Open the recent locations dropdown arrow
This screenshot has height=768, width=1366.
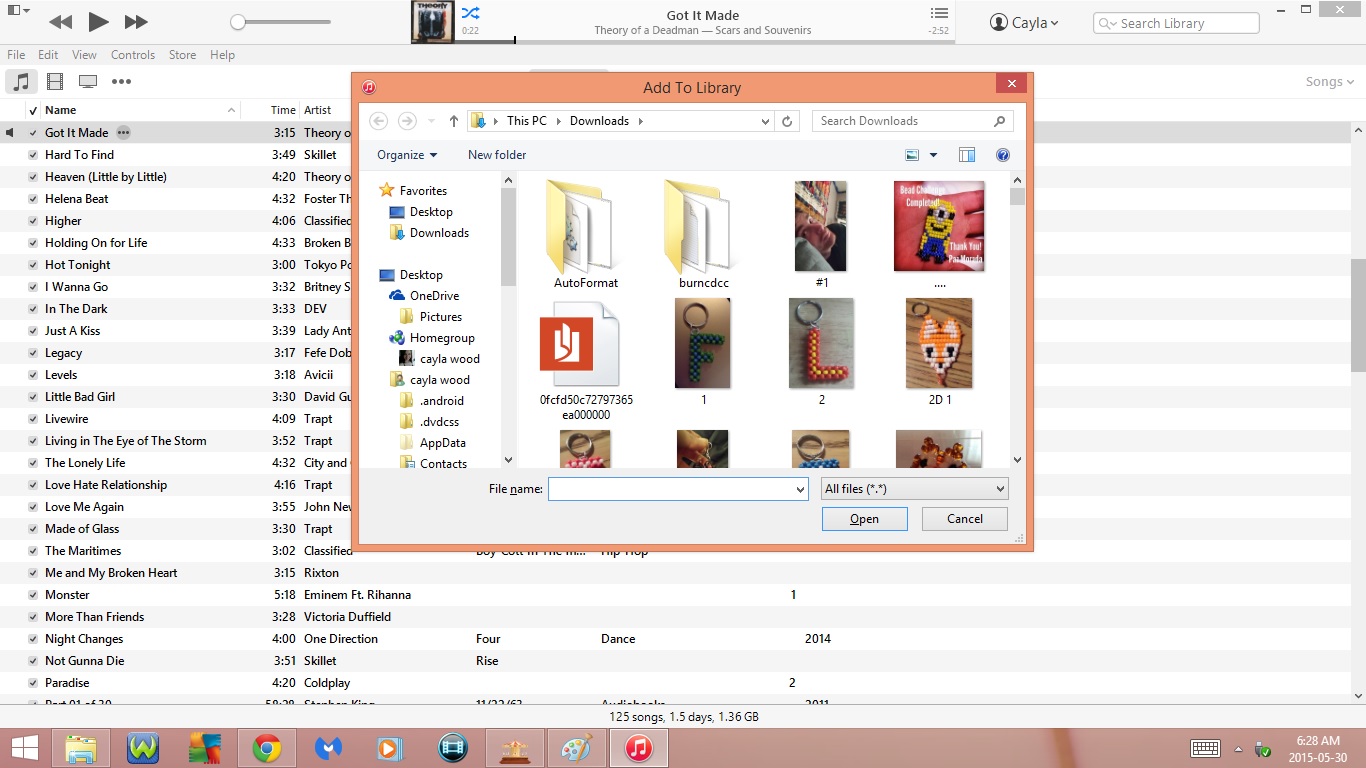click(432, 121)
